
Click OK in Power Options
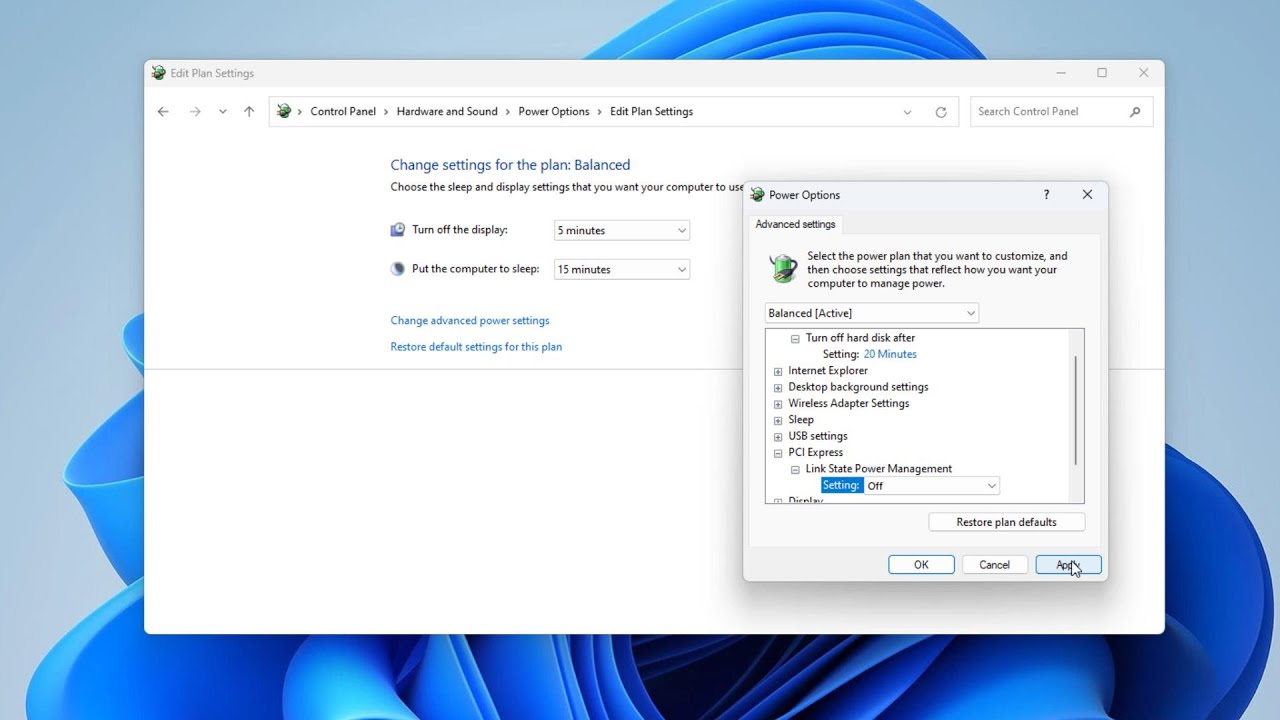pos(921,565)
